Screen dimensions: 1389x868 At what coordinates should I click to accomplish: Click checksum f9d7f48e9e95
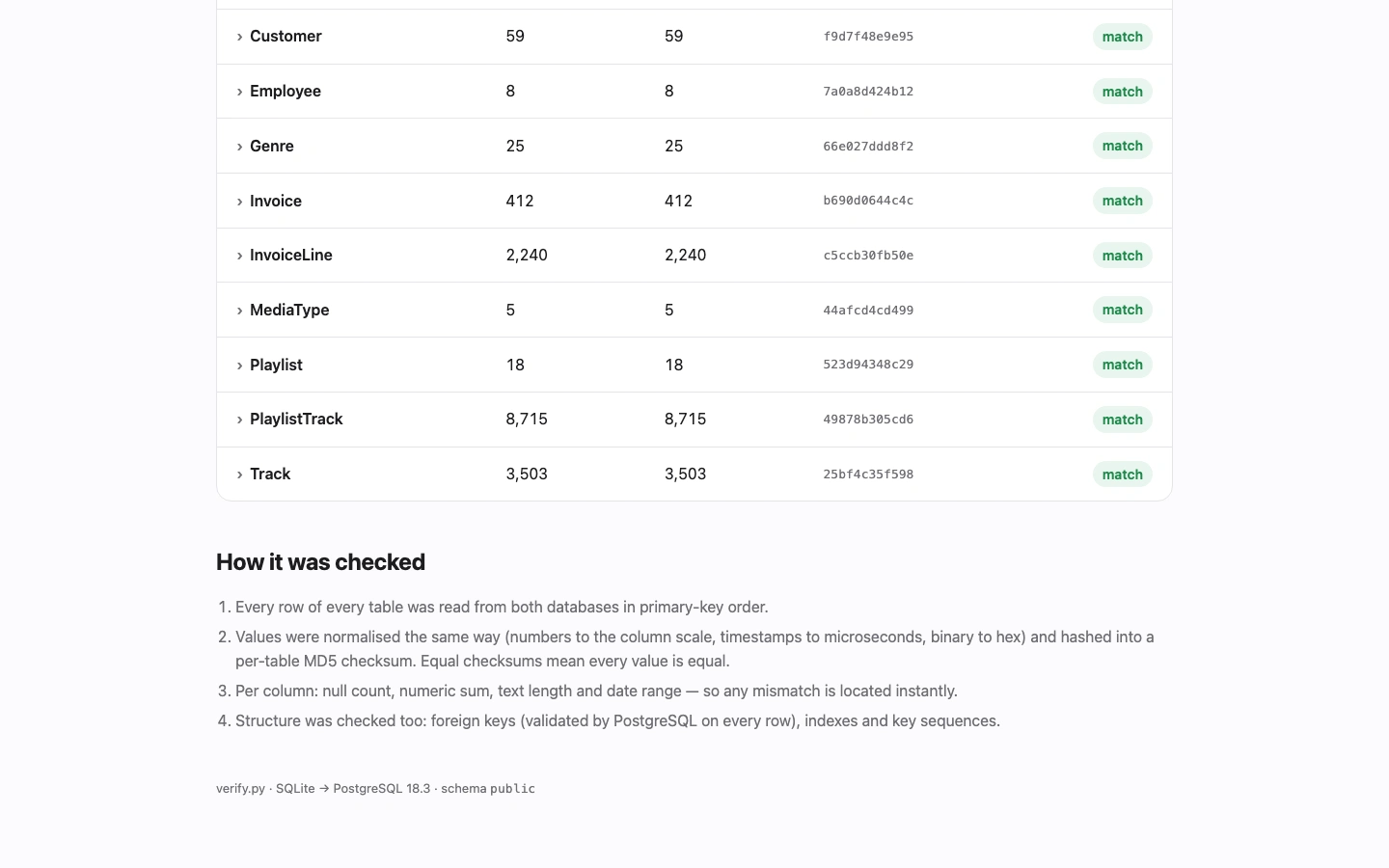coord(868,37)
